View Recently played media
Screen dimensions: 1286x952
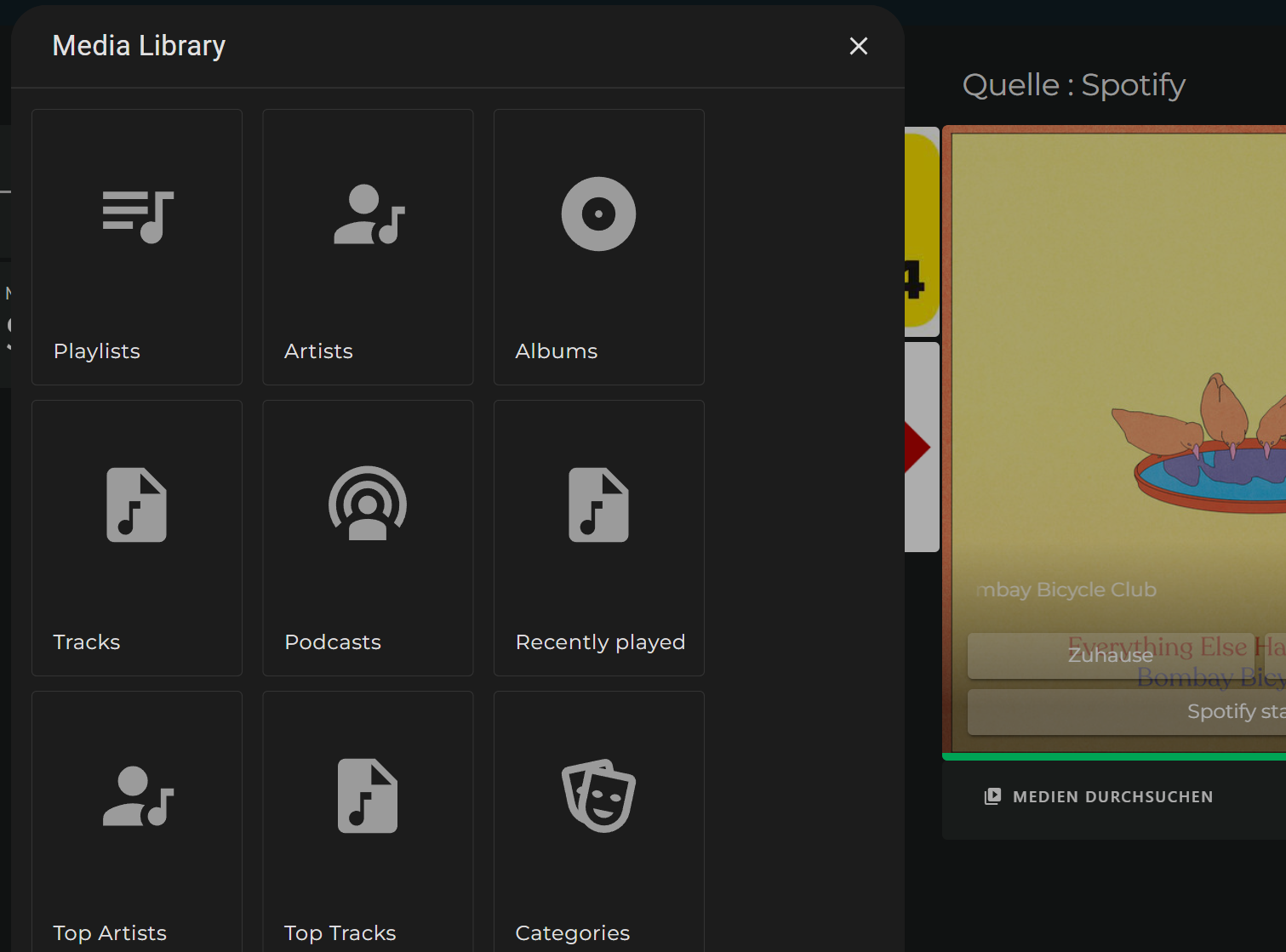click(598, 538)
